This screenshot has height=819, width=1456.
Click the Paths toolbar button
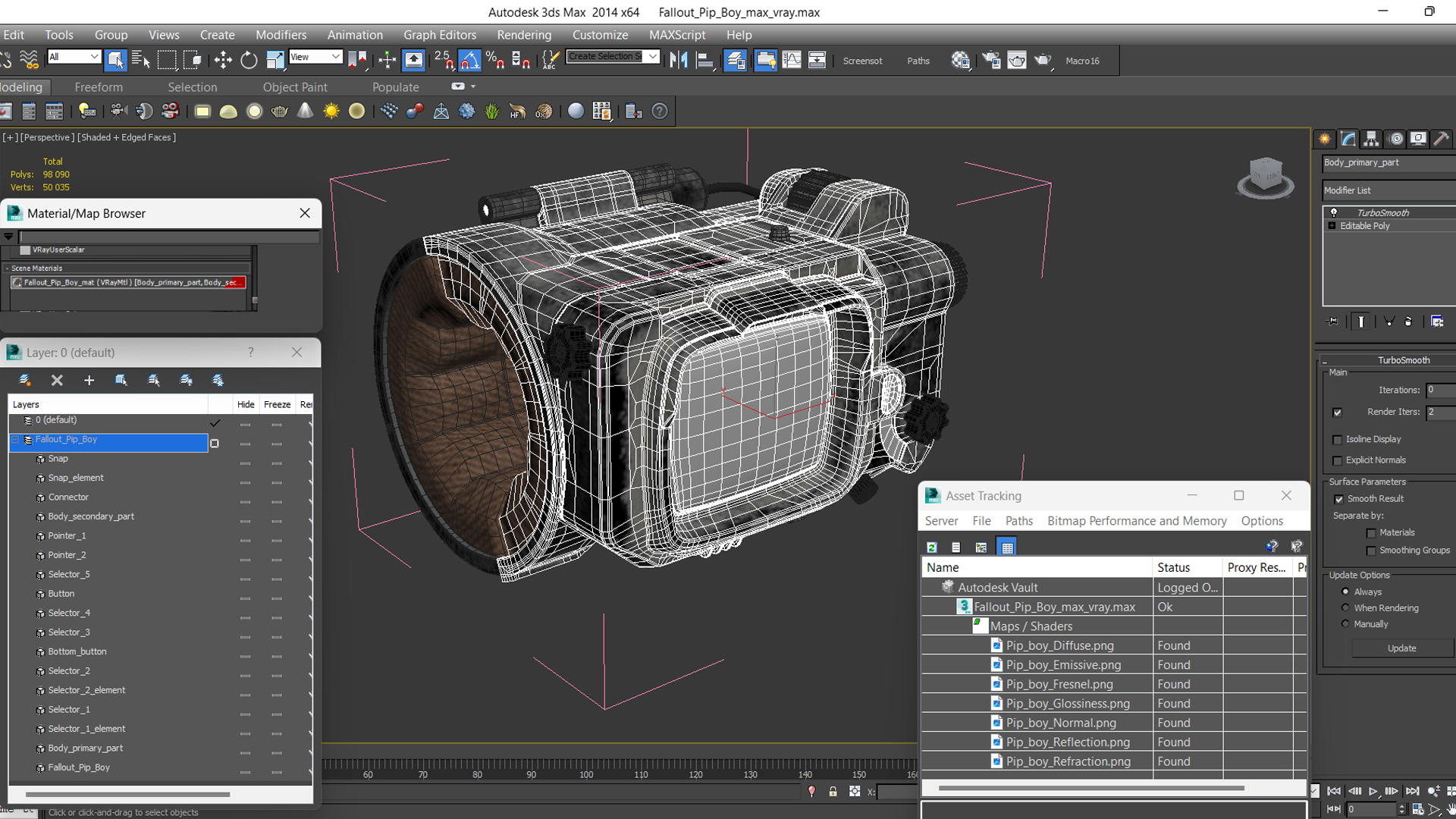click(x=918, y=61)
